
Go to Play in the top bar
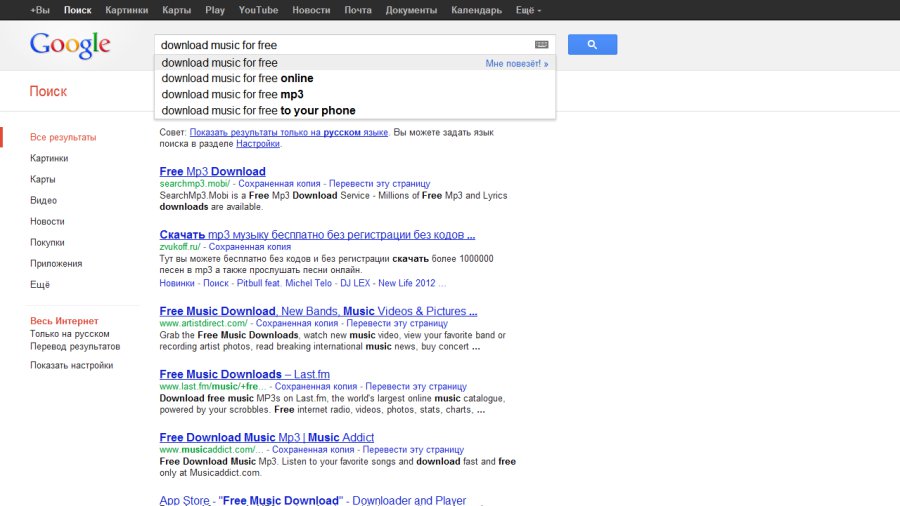[x=215, y=10]
